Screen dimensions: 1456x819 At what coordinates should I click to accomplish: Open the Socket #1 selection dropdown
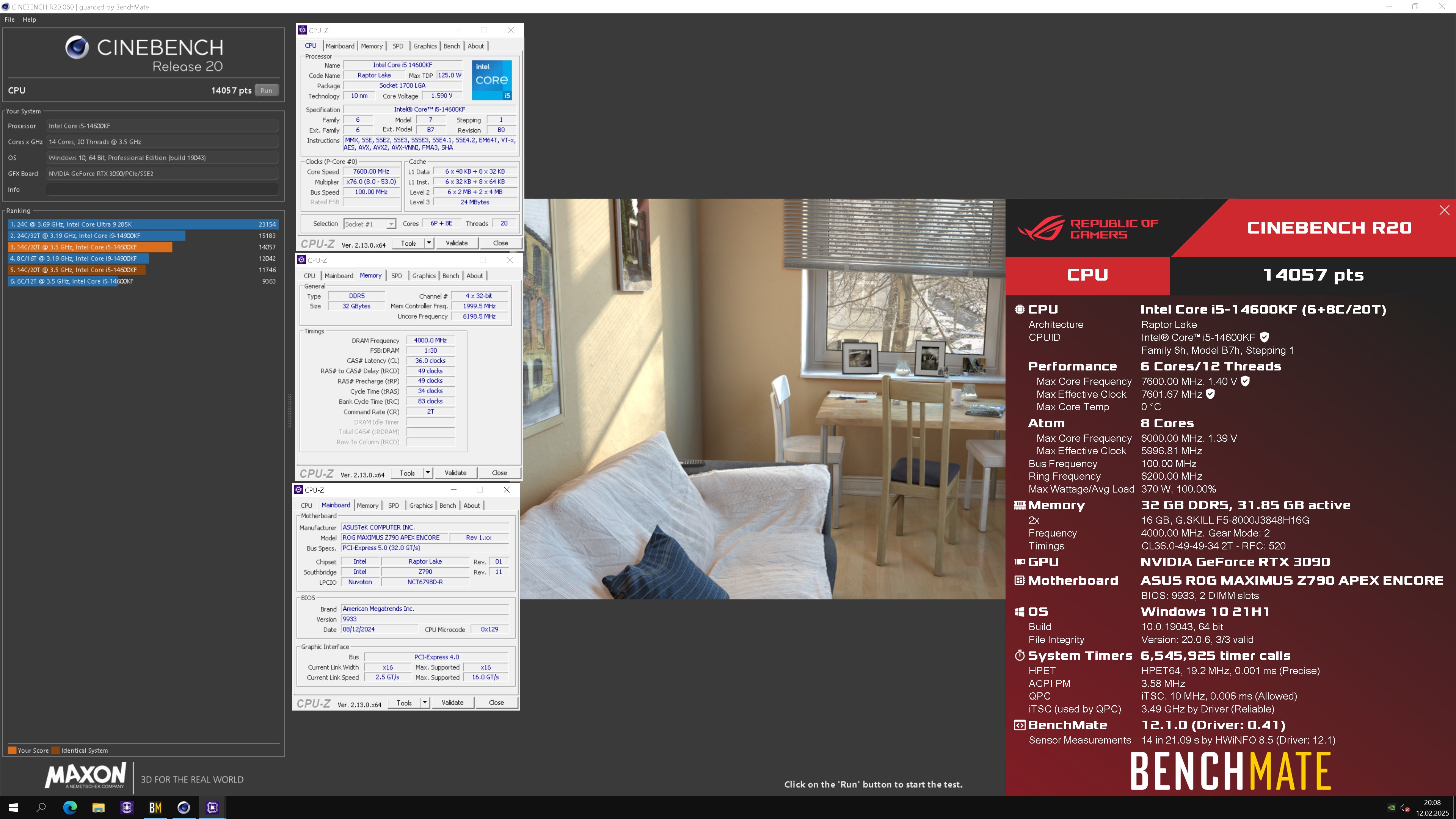370,224
